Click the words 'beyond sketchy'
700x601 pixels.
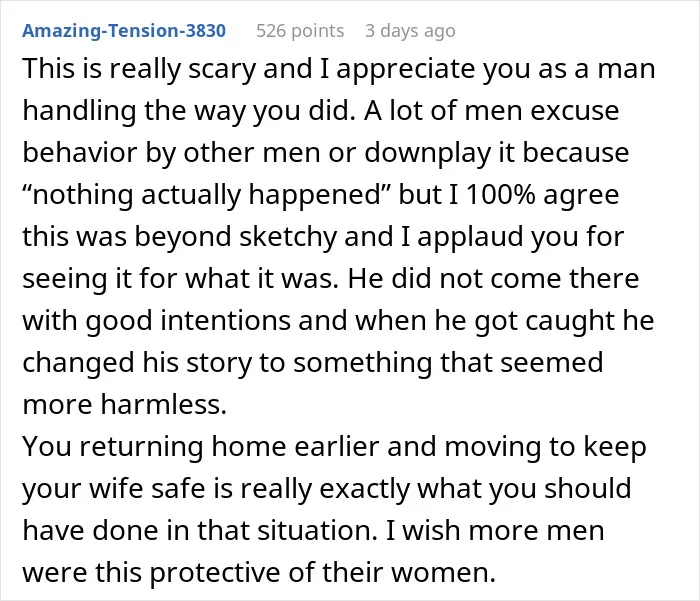click(x=235, y=236)
